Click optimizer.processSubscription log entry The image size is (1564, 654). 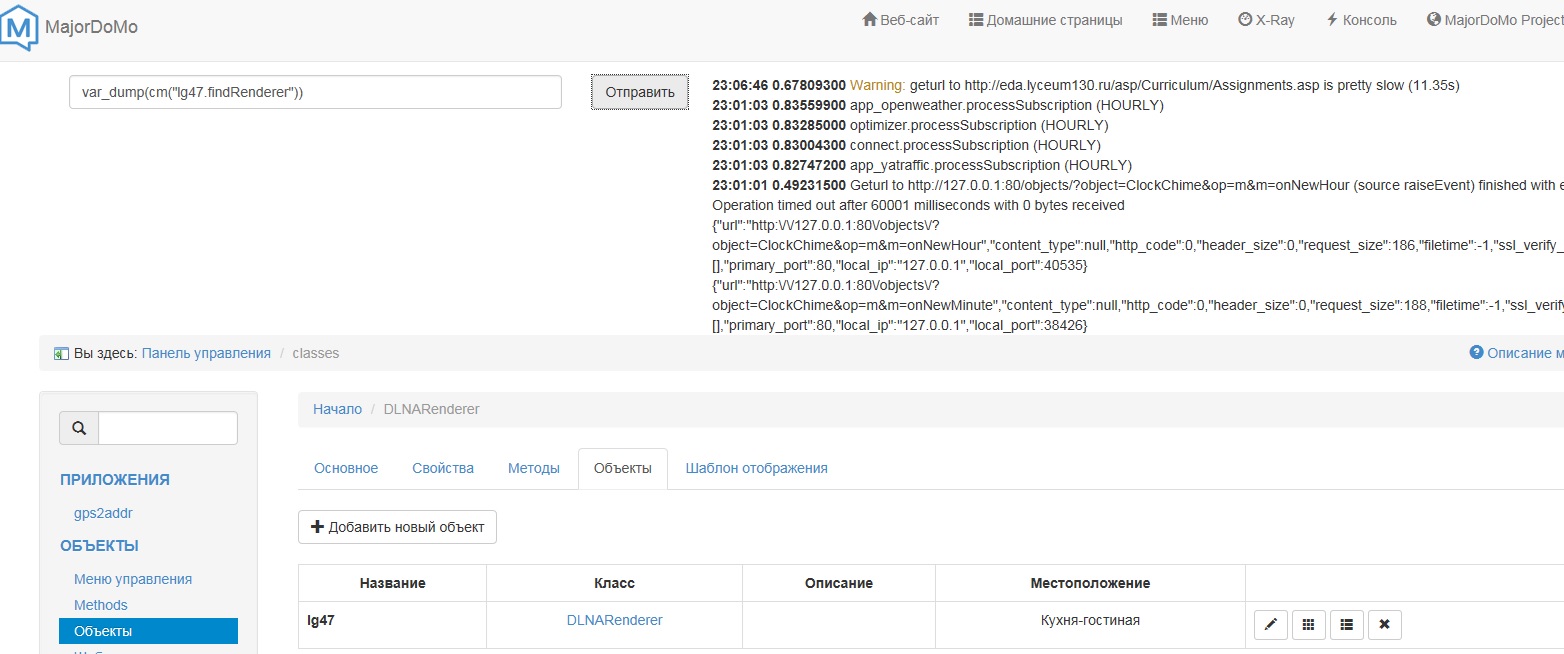click(910, 125)
